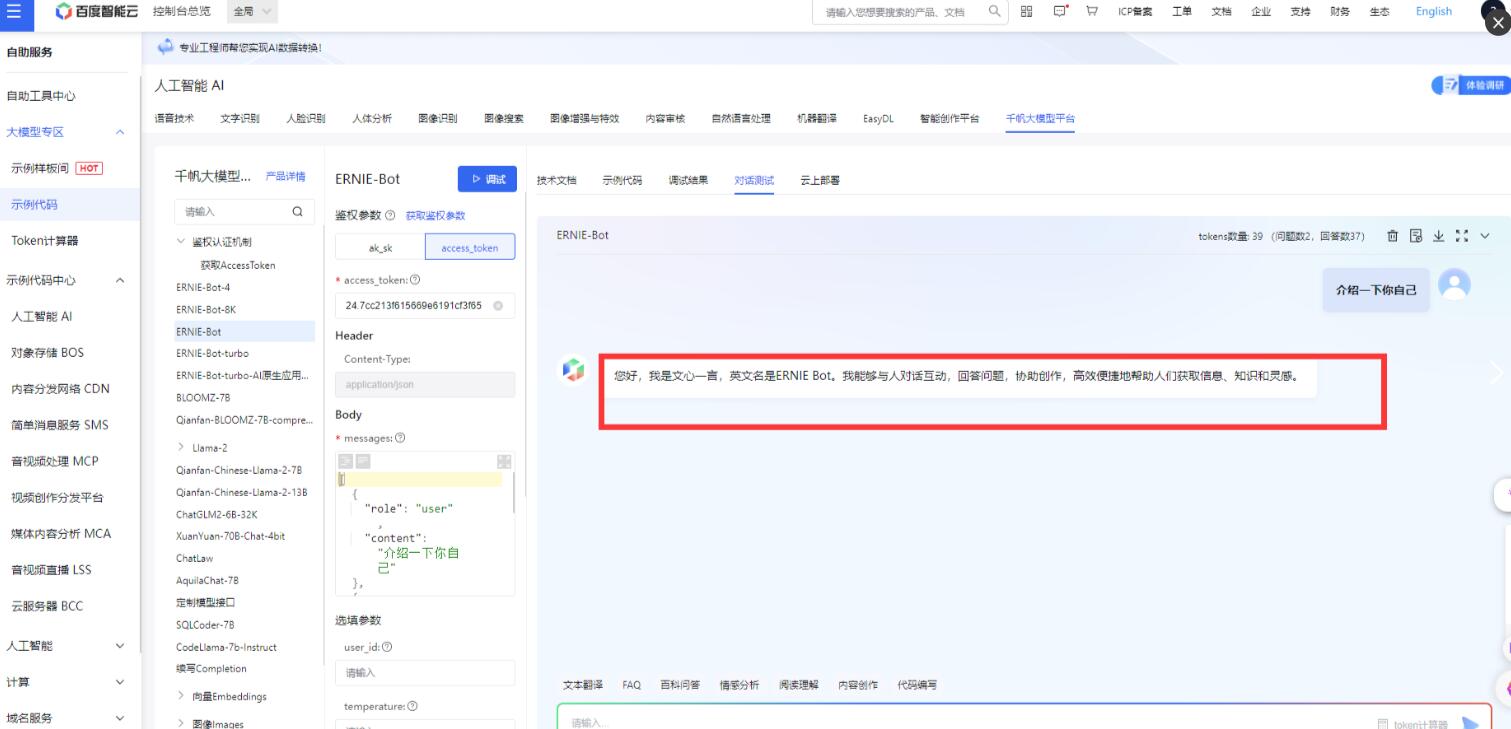Open the shopping cart icon

click(x=1091, y=11)
